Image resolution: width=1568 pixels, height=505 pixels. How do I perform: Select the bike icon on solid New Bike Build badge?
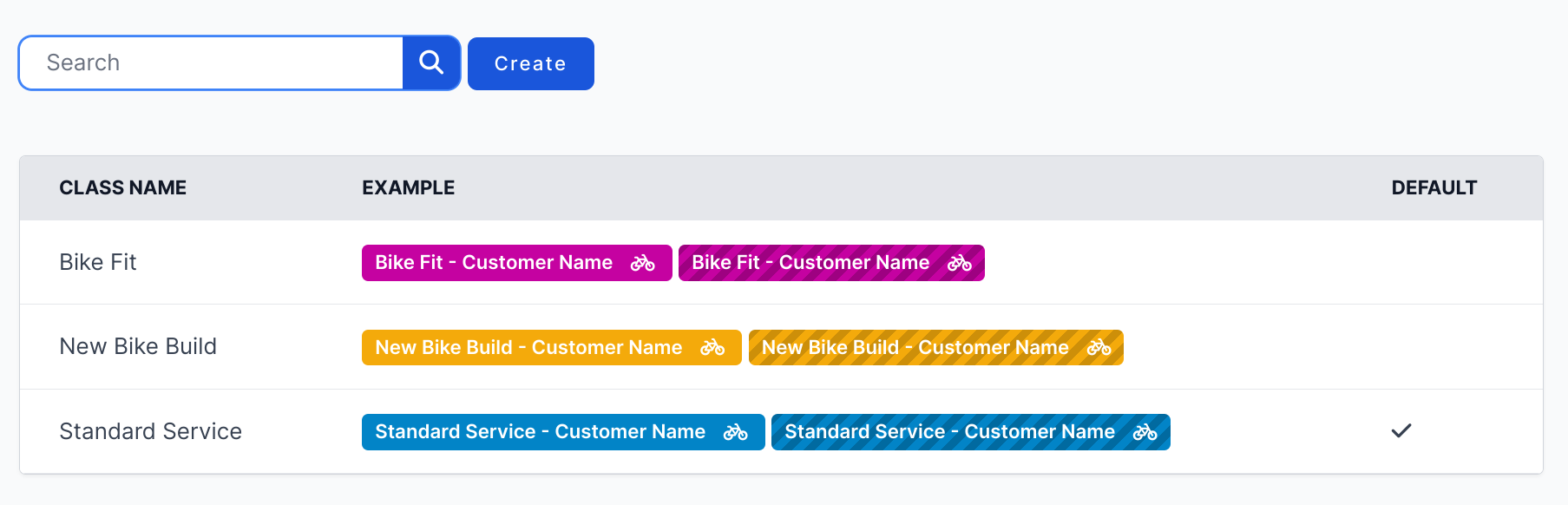(713, 347)
